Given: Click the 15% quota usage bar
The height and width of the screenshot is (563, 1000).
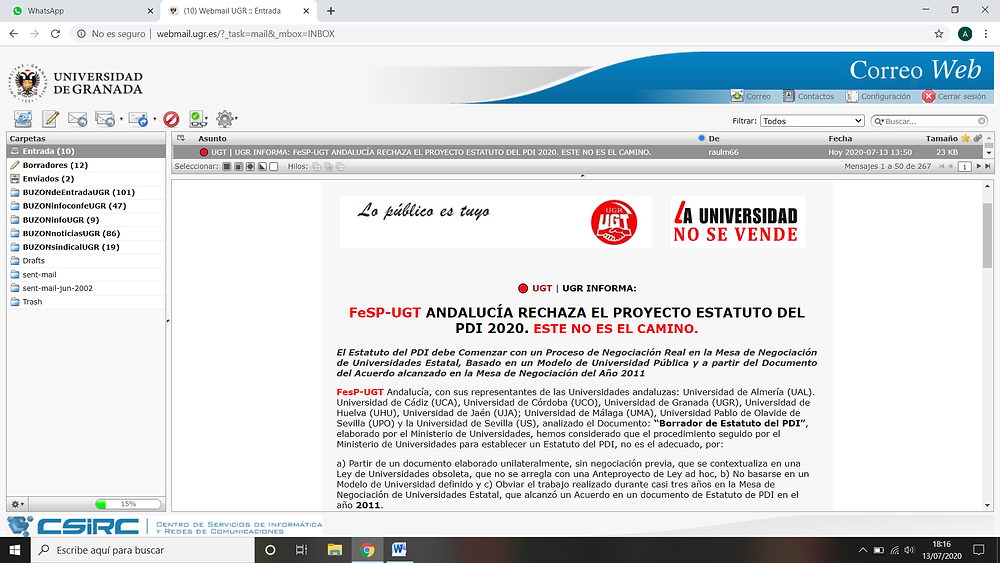Looking at the screenshot, I should [x=128, y=504].
